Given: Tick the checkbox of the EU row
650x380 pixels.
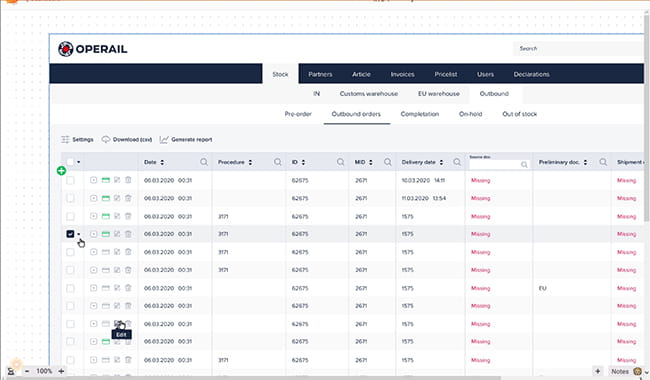Looking at the screenshot, I should (x=70, y=288).
